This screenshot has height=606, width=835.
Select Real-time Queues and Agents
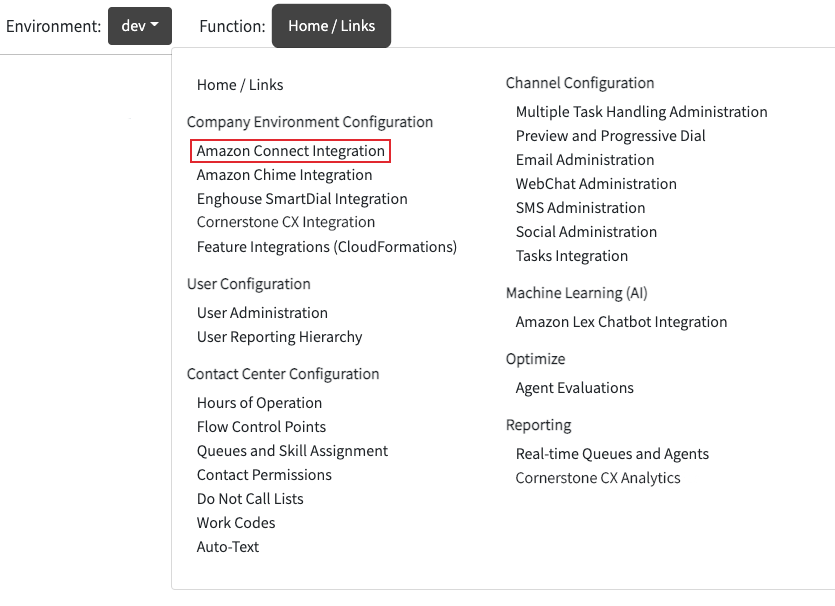(x=612, y=454)
